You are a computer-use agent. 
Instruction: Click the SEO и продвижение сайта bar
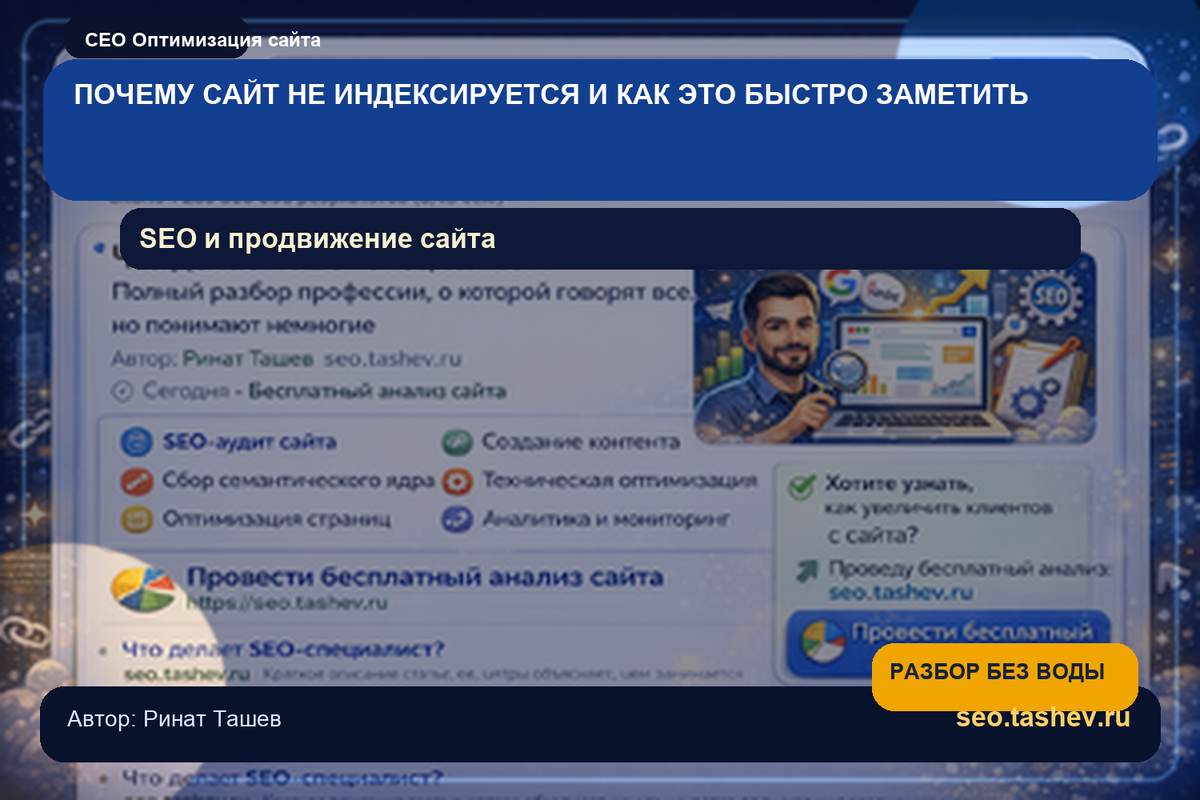point(600,239)
